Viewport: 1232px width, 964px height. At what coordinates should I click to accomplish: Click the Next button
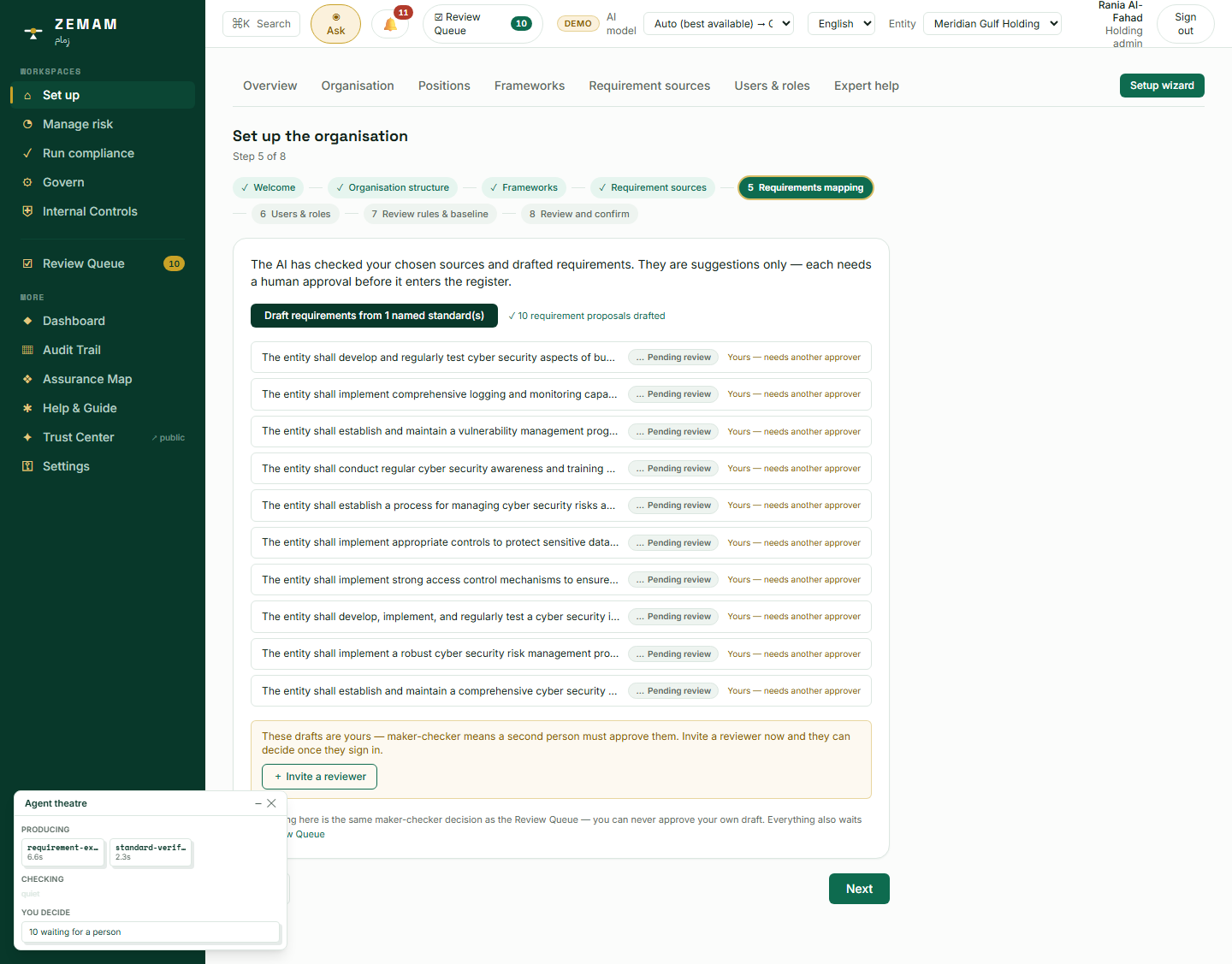859,889
